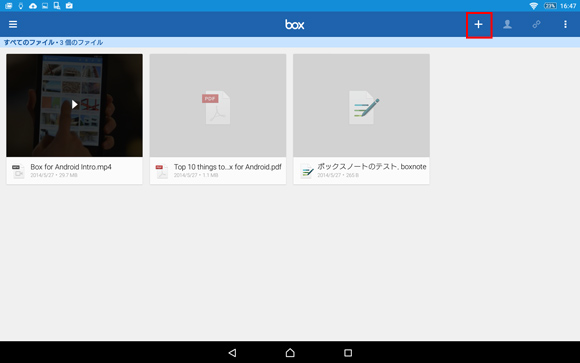
Task: Open the boxnote preview thumbnail
Action: point(361,105)
